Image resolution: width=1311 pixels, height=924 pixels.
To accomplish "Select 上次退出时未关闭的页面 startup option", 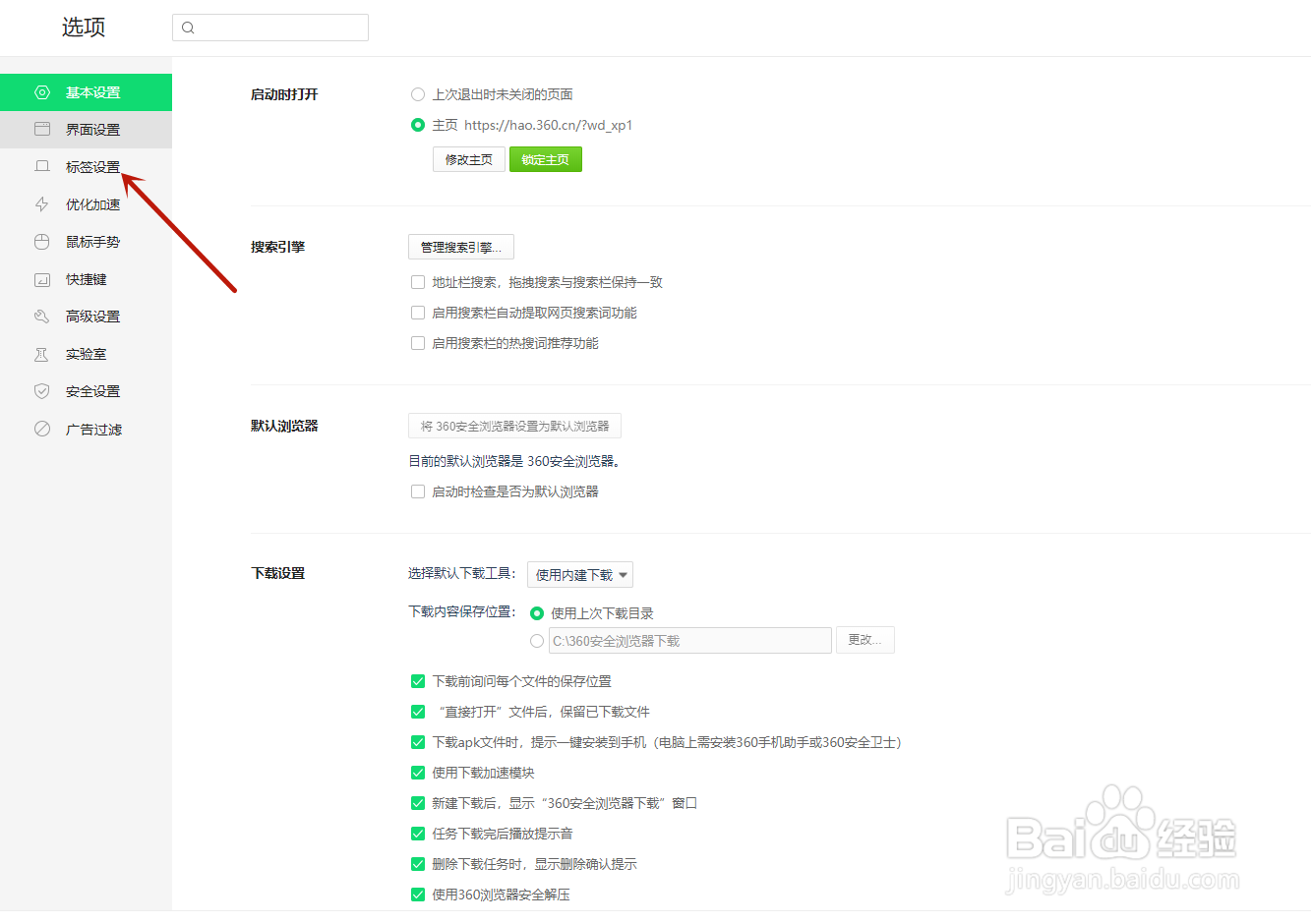I will pyautogui.click(x=418, y=94).
